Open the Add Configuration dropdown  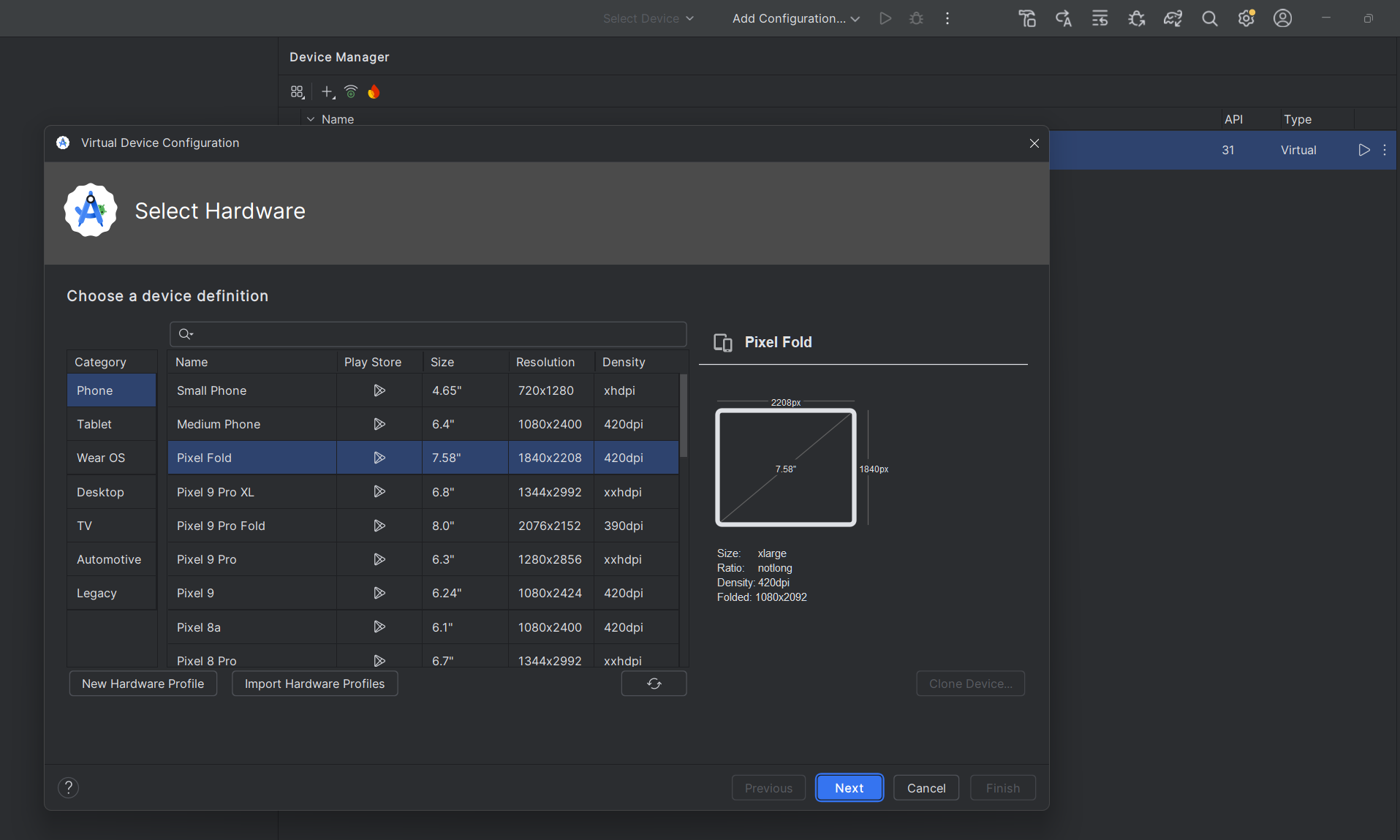[x=796, y=18]
